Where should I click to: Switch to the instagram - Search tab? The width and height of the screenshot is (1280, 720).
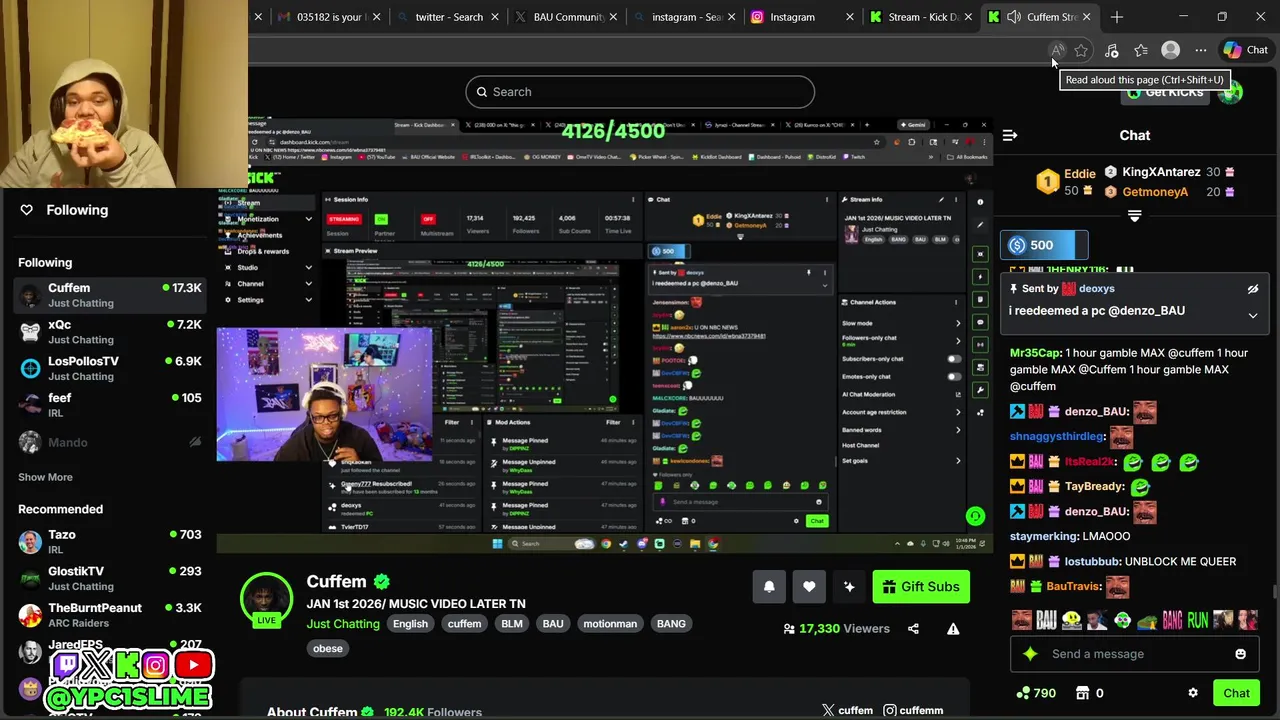686,17
